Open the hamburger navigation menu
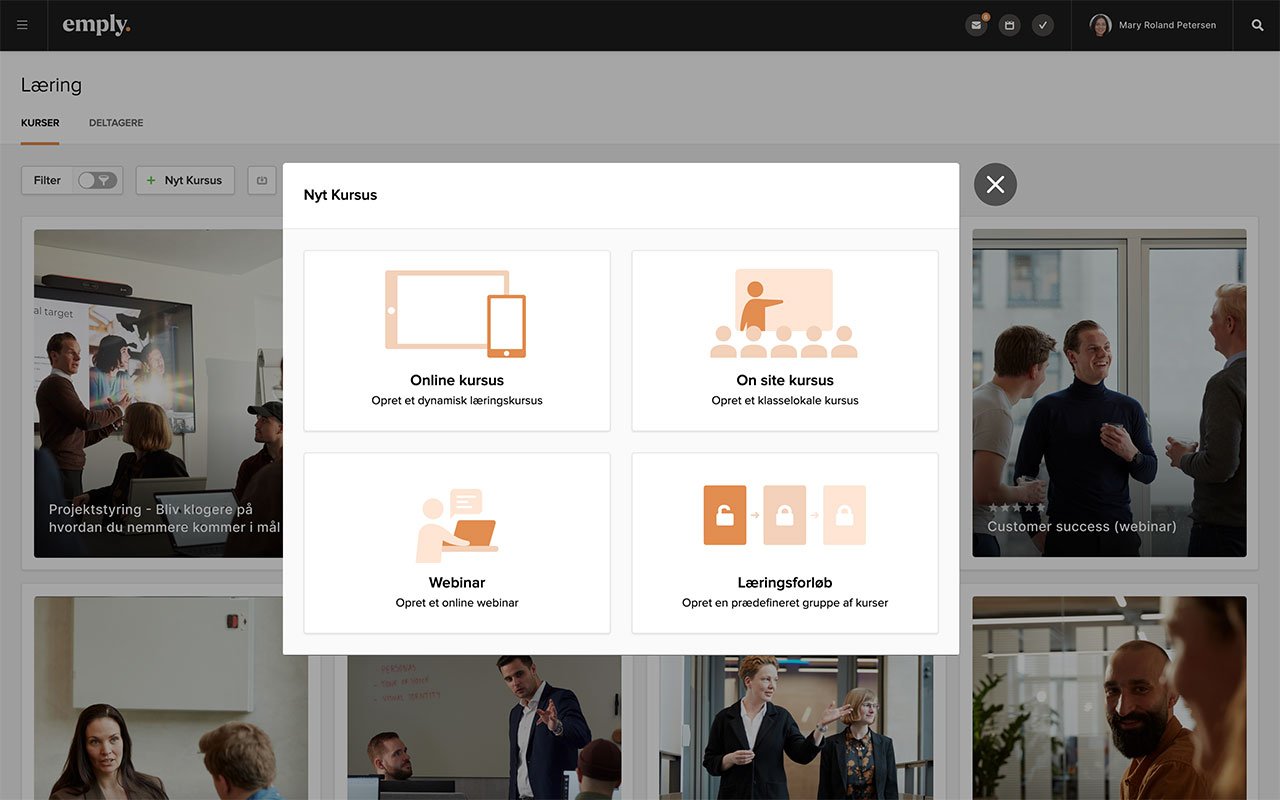 pyautogui.click(x=23, y=25)
